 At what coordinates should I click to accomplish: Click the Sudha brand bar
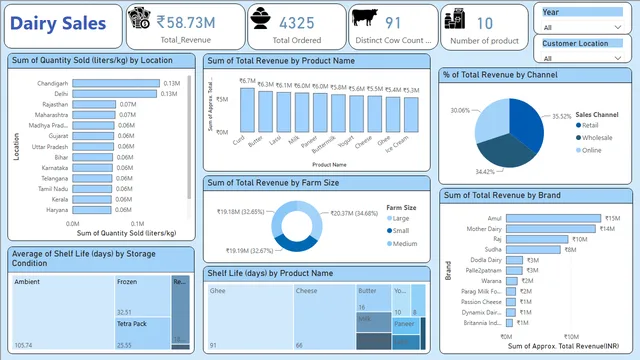(533, 249)
